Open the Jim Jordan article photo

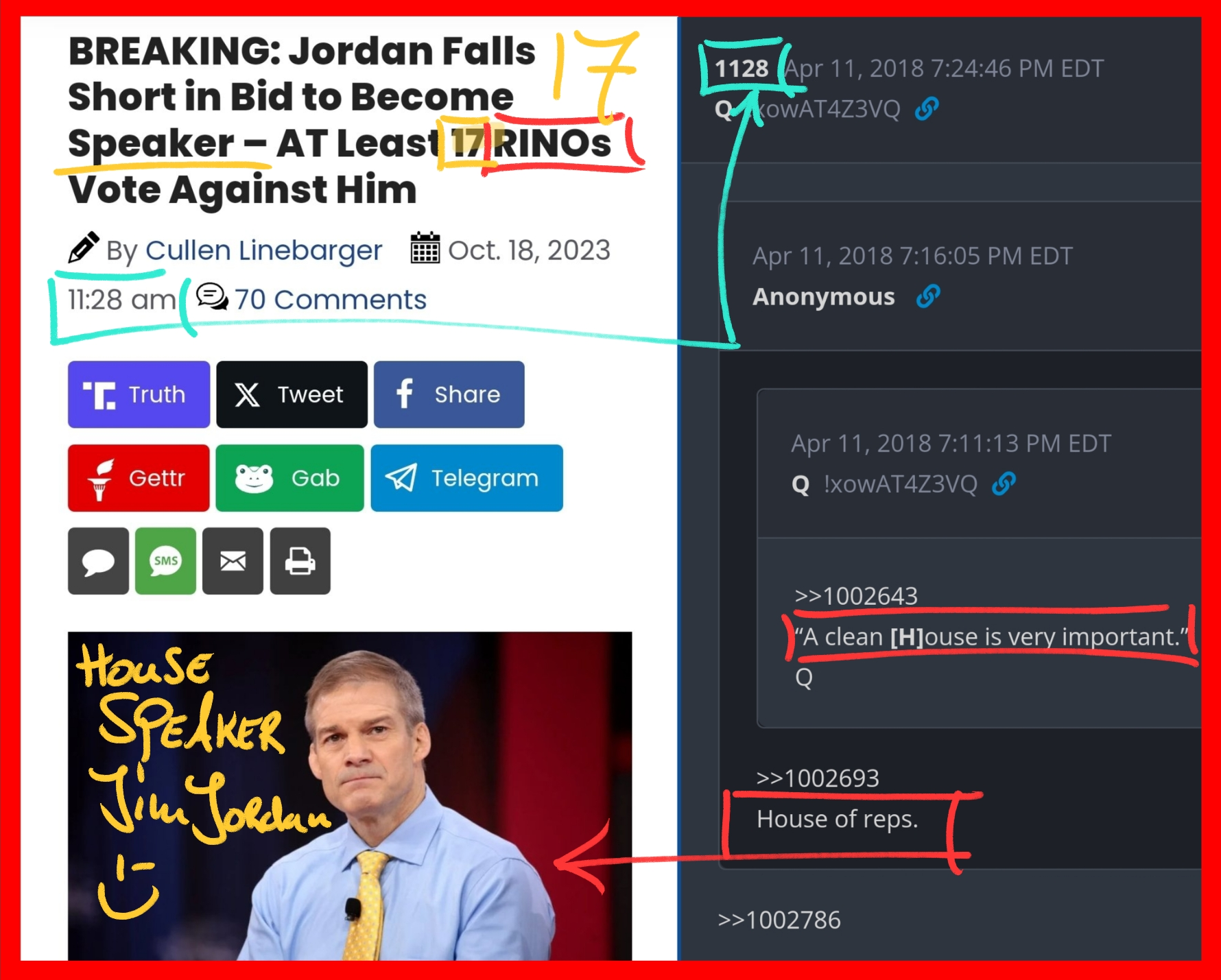[350, 796]
